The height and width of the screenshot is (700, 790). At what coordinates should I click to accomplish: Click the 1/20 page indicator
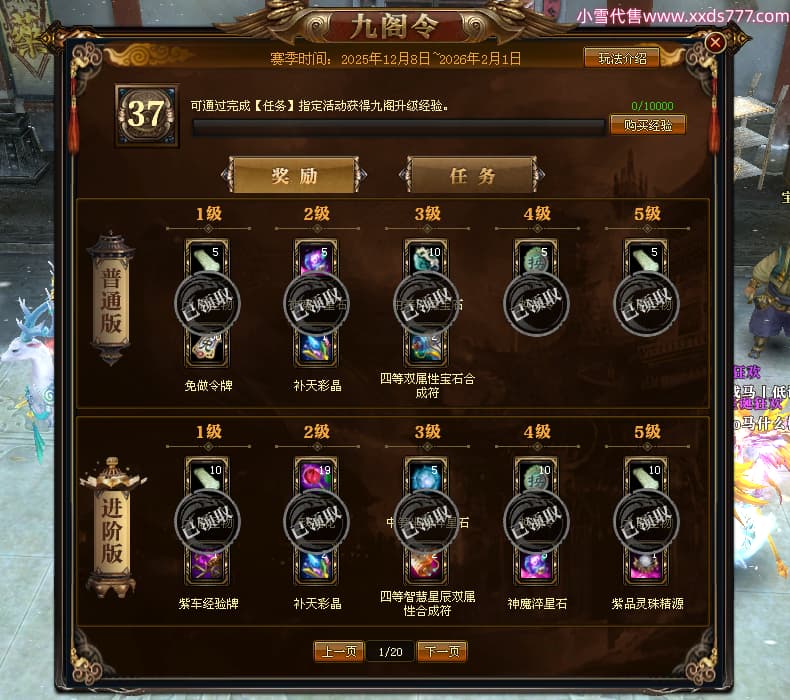click(x=390, y=652)
